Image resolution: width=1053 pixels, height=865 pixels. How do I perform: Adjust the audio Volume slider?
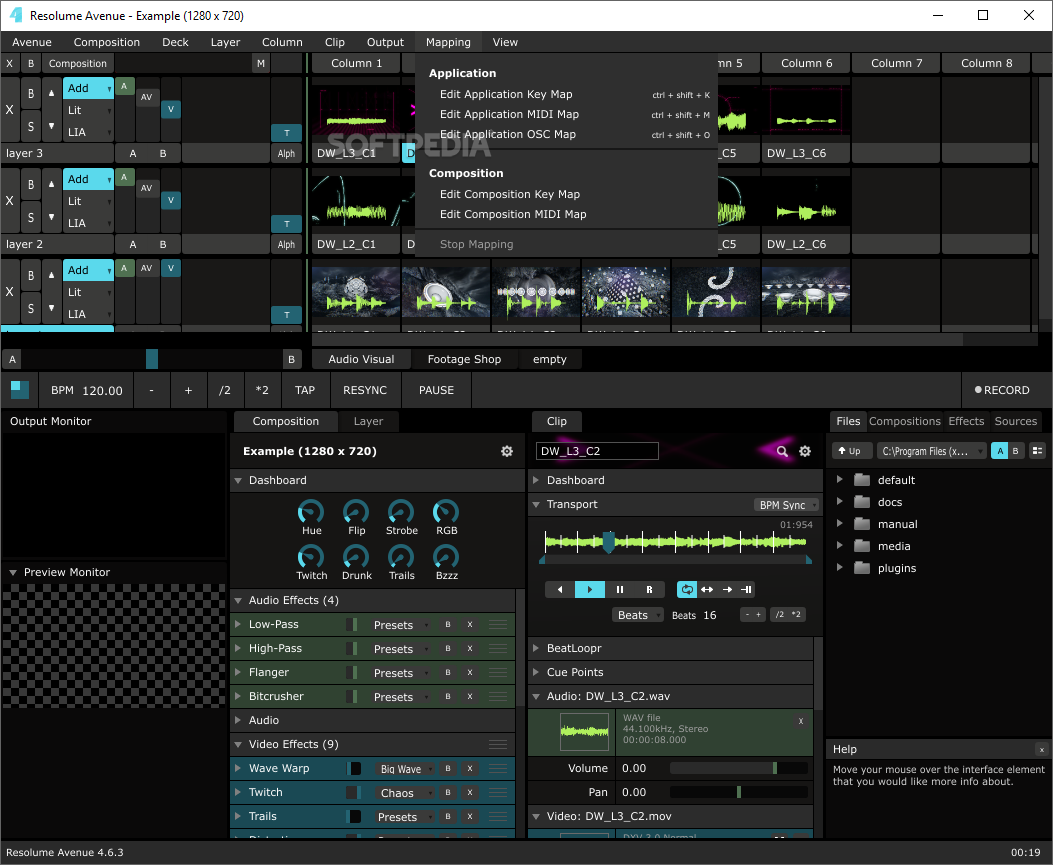pyautogui.click(x=739, y=768)
